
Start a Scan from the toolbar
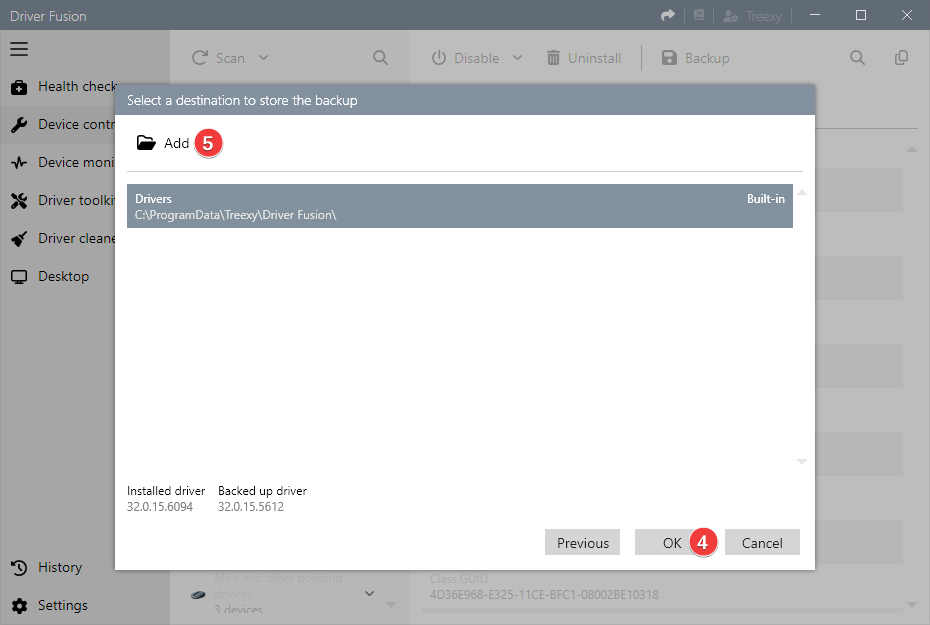click(218, 58)
